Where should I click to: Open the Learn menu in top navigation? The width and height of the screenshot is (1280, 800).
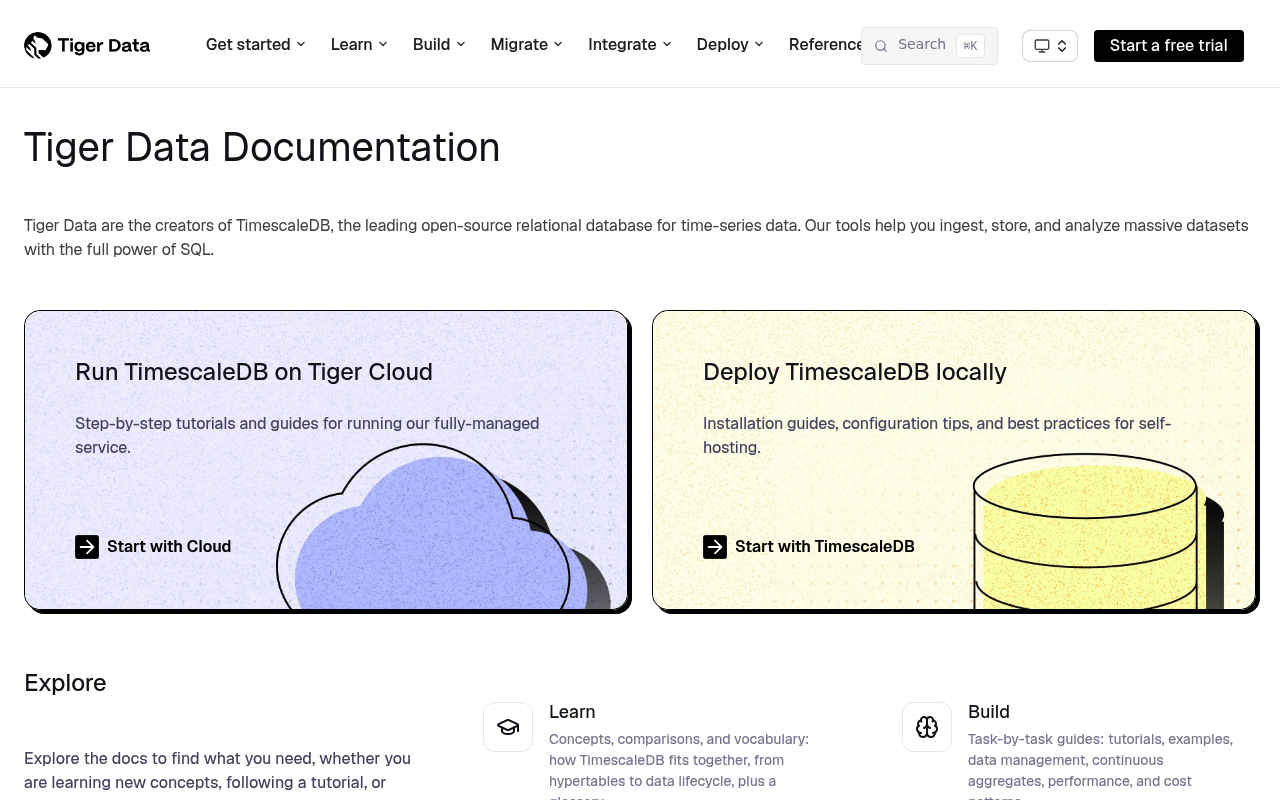pyautogui.click(x=359, y=45)
